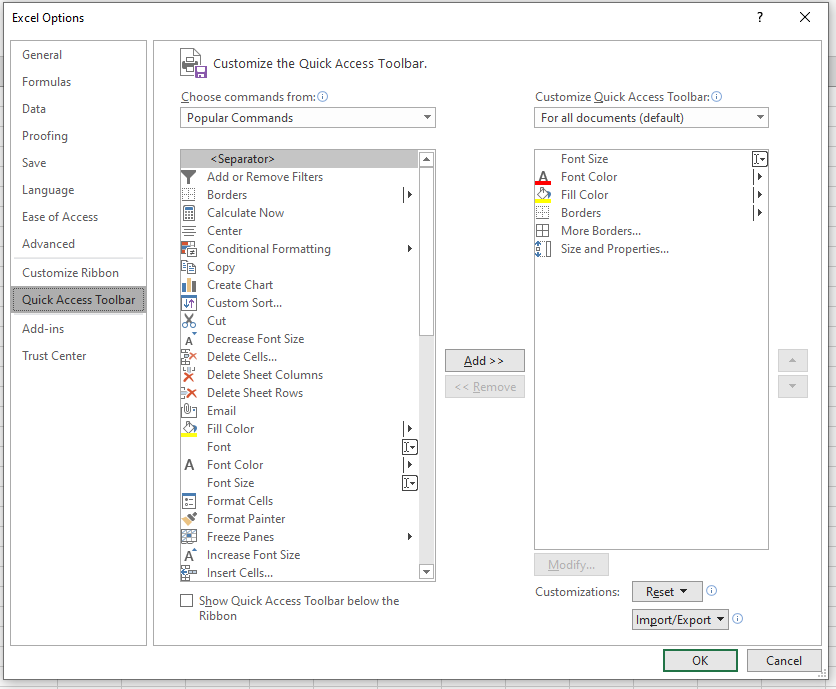836x689 pixels.
Task: Select the More Borders grid icon
Action: 543,231
